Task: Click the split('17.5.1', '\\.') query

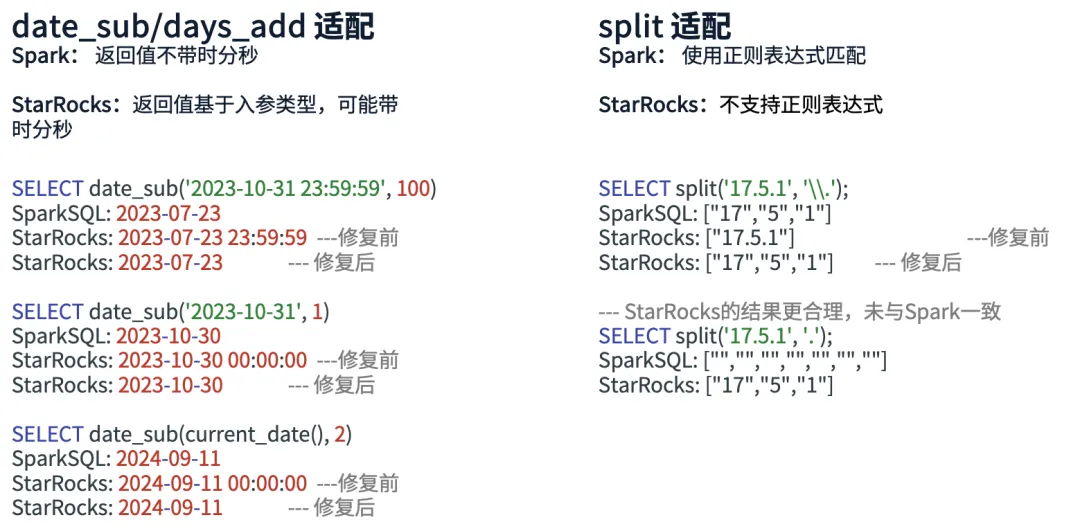Action: point(724,189)
